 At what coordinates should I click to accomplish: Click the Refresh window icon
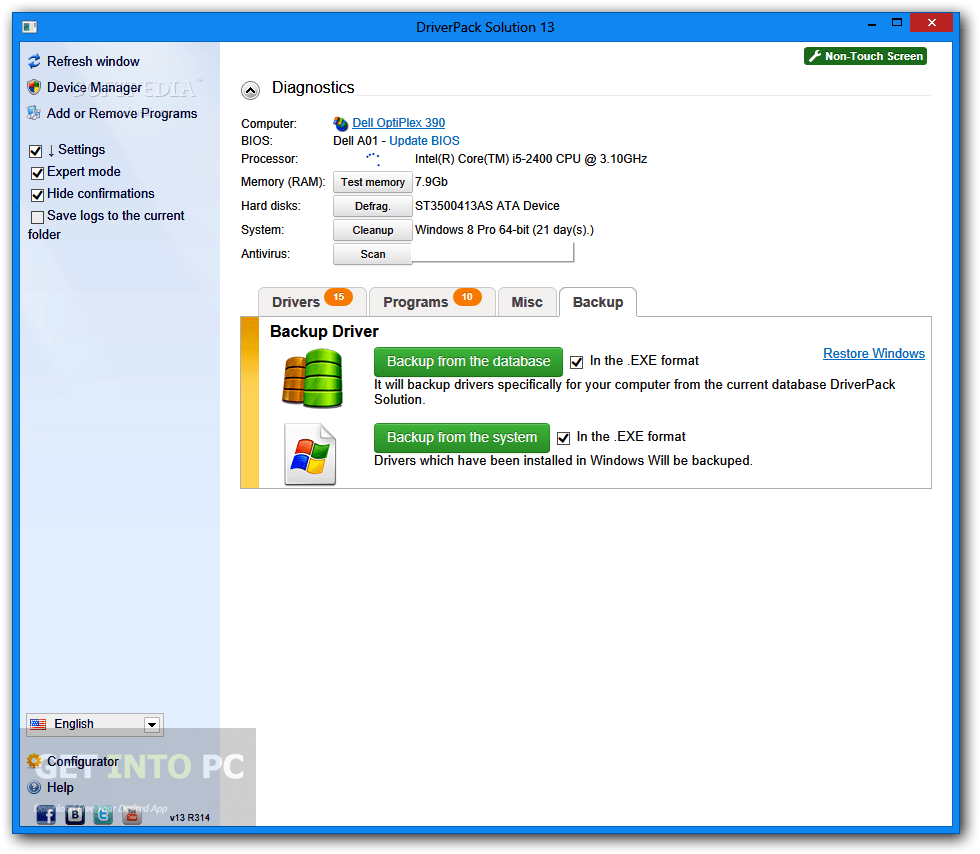[33, 61]
